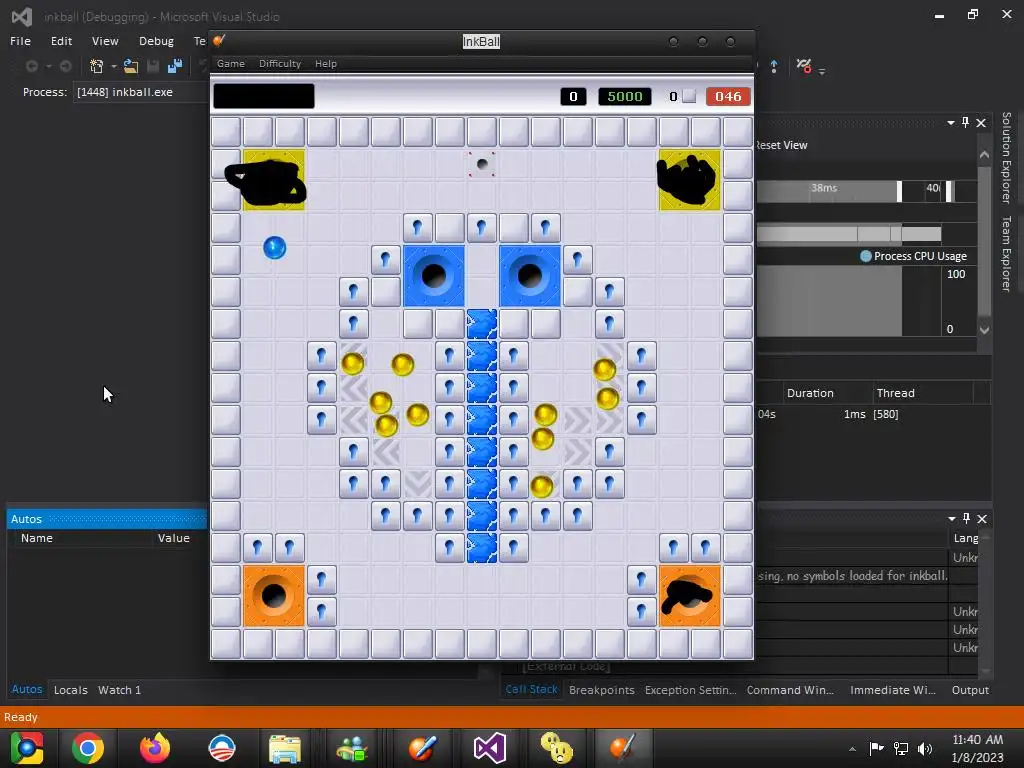Click Name column header in Autos
1024x768 pixels.
click(x=37, y=538)
